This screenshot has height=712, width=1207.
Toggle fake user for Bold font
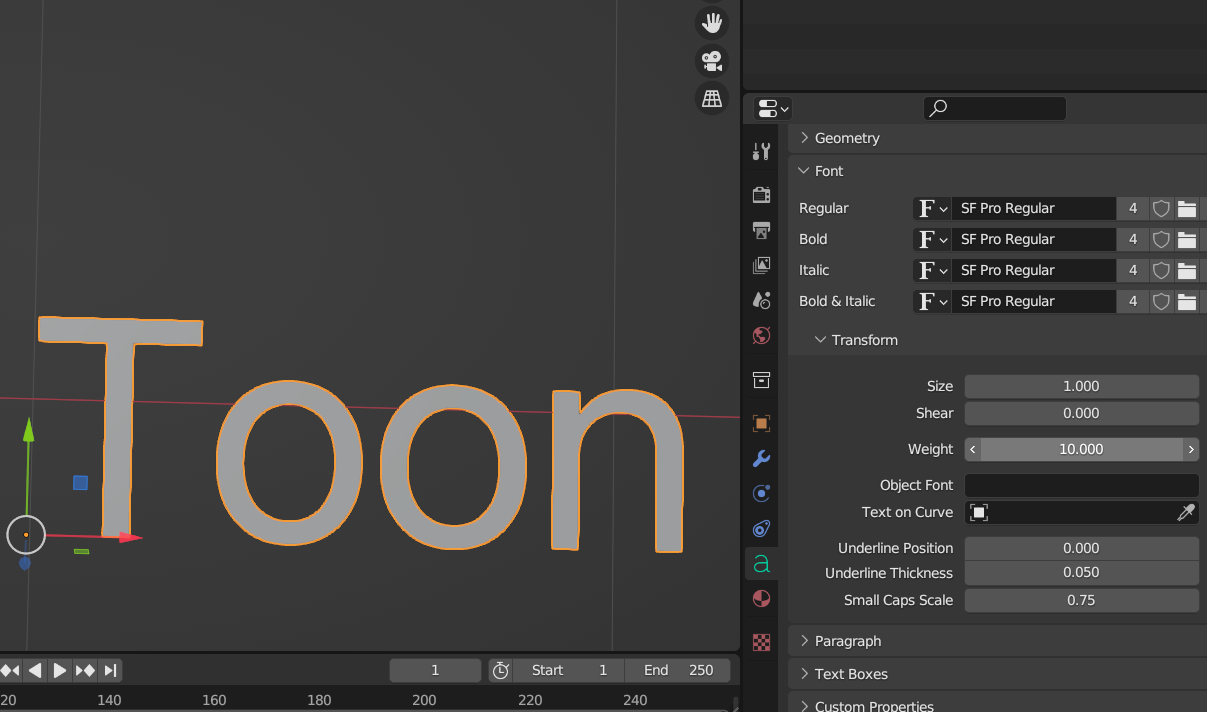1161,239
